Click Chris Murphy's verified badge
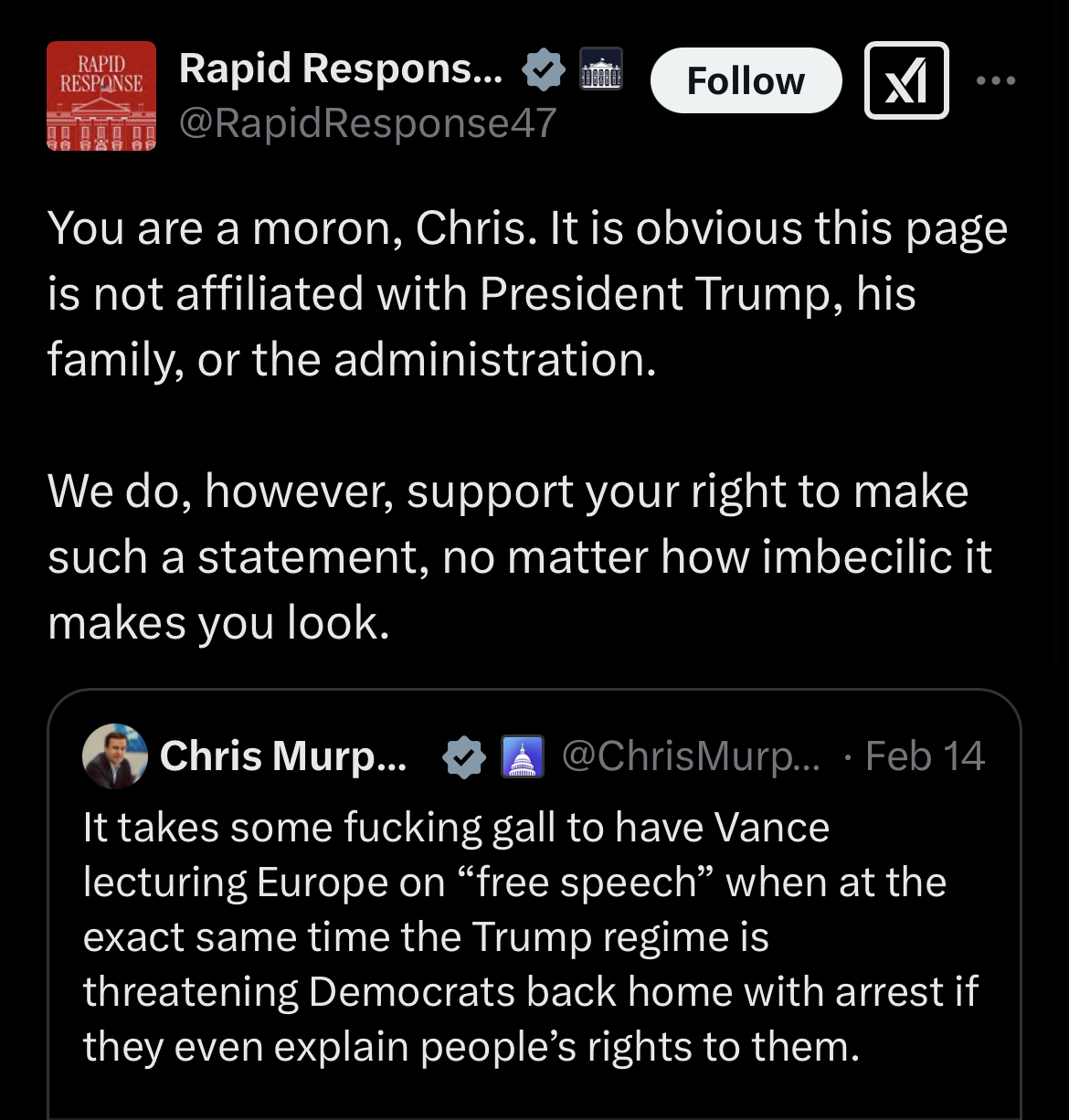Image resolution: width=1069 pixels, height=1120 pixels. (x=464, y=757)
